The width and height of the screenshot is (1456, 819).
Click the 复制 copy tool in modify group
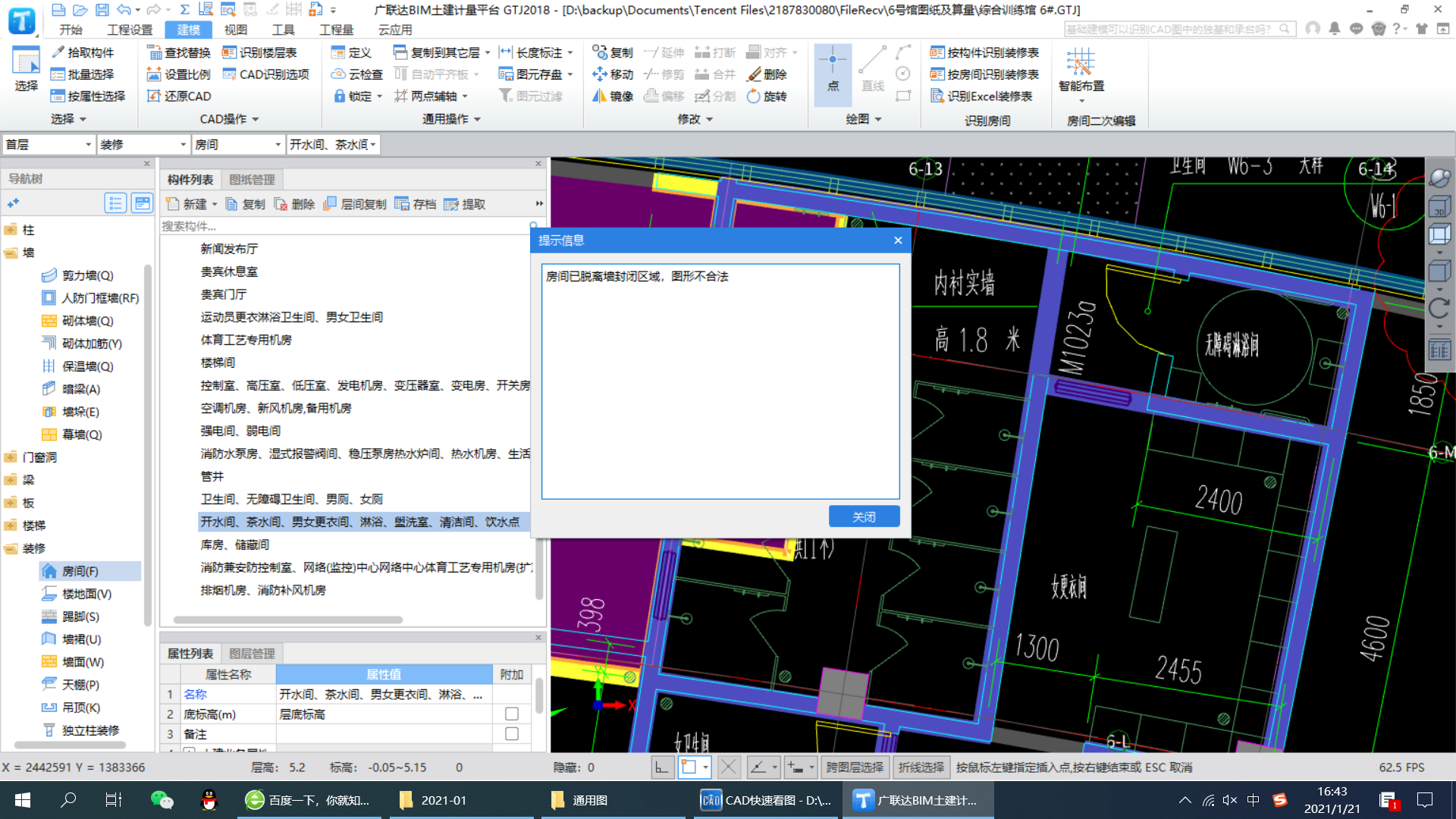pos(613,52)
